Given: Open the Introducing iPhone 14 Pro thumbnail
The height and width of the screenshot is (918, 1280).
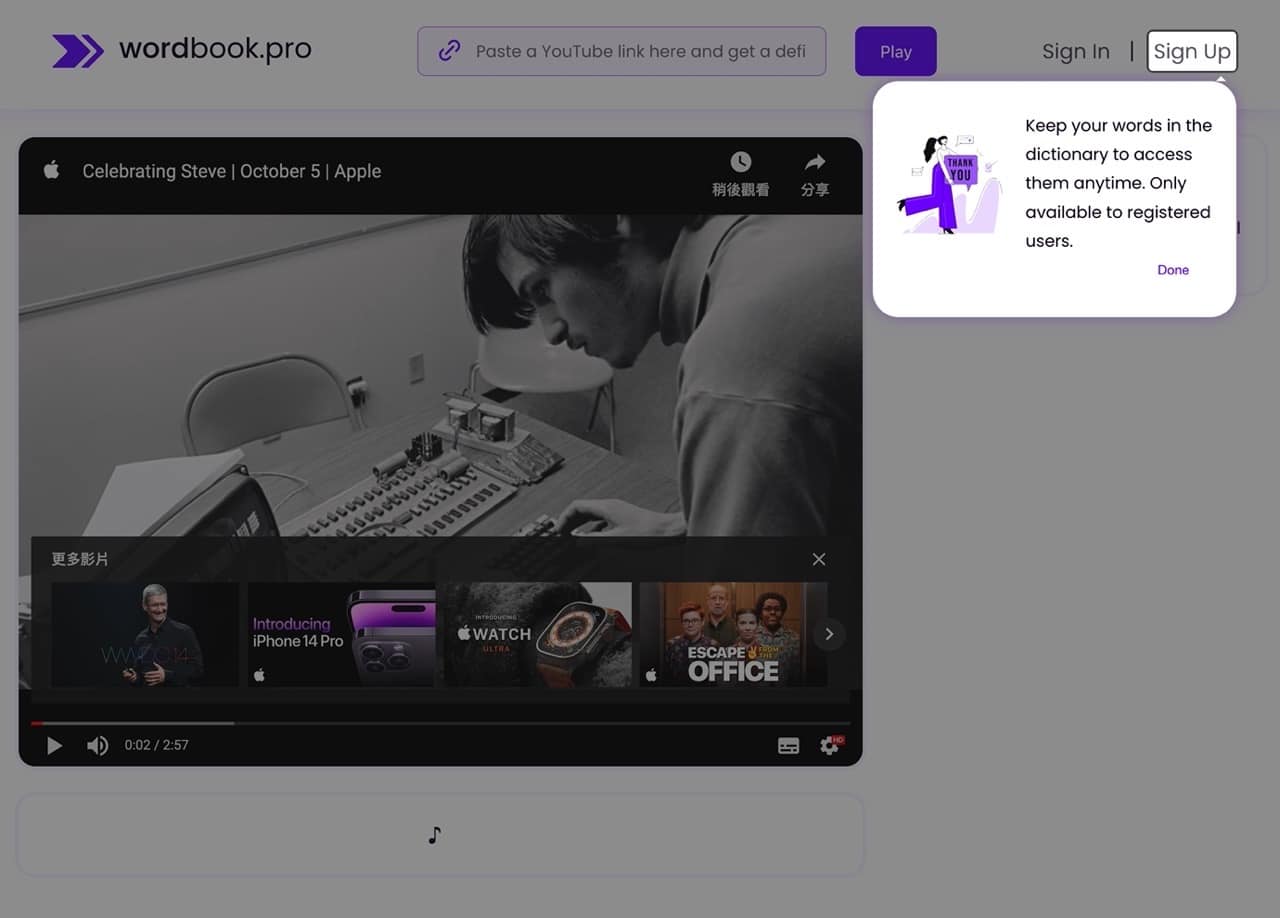Looking at the screenshot, I should (x=341, y=635).
